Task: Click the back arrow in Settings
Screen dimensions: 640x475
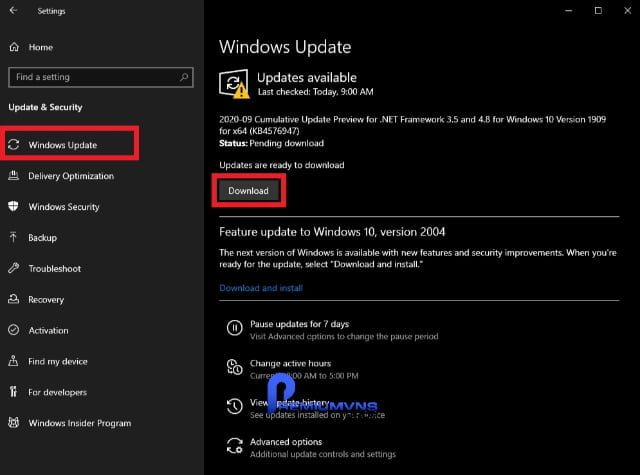Action: pos(13,10)
